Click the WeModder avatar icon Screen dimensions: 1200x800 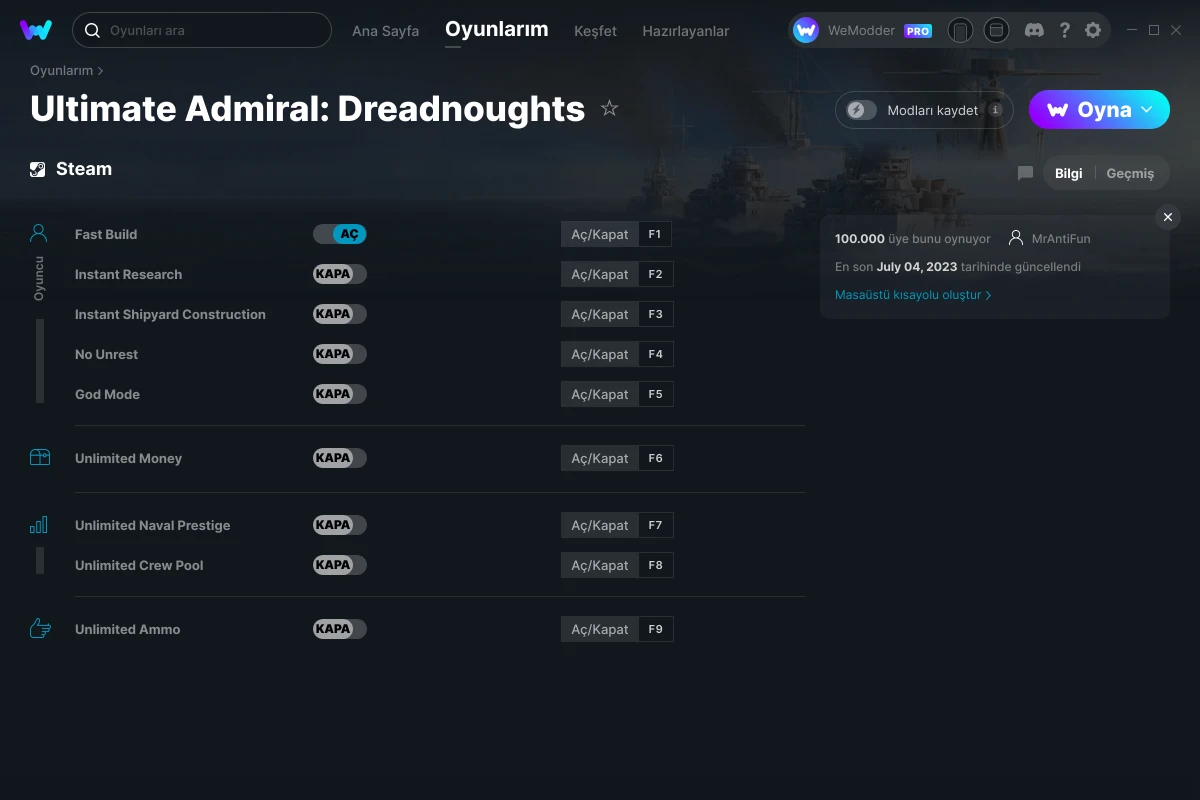[x=806, y=30]
